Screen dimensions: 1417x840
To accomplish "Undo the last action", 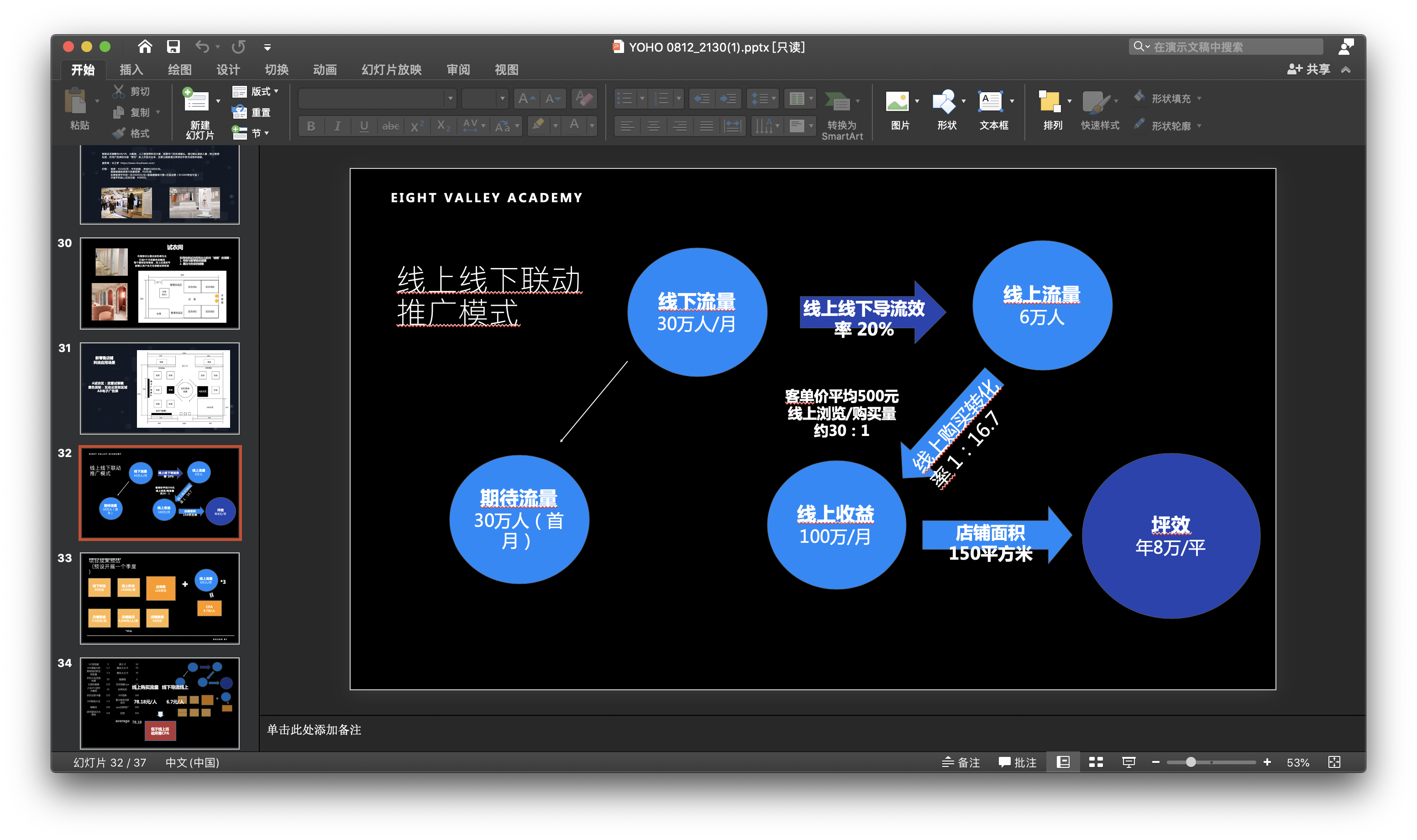I will (x=202, y=47).
